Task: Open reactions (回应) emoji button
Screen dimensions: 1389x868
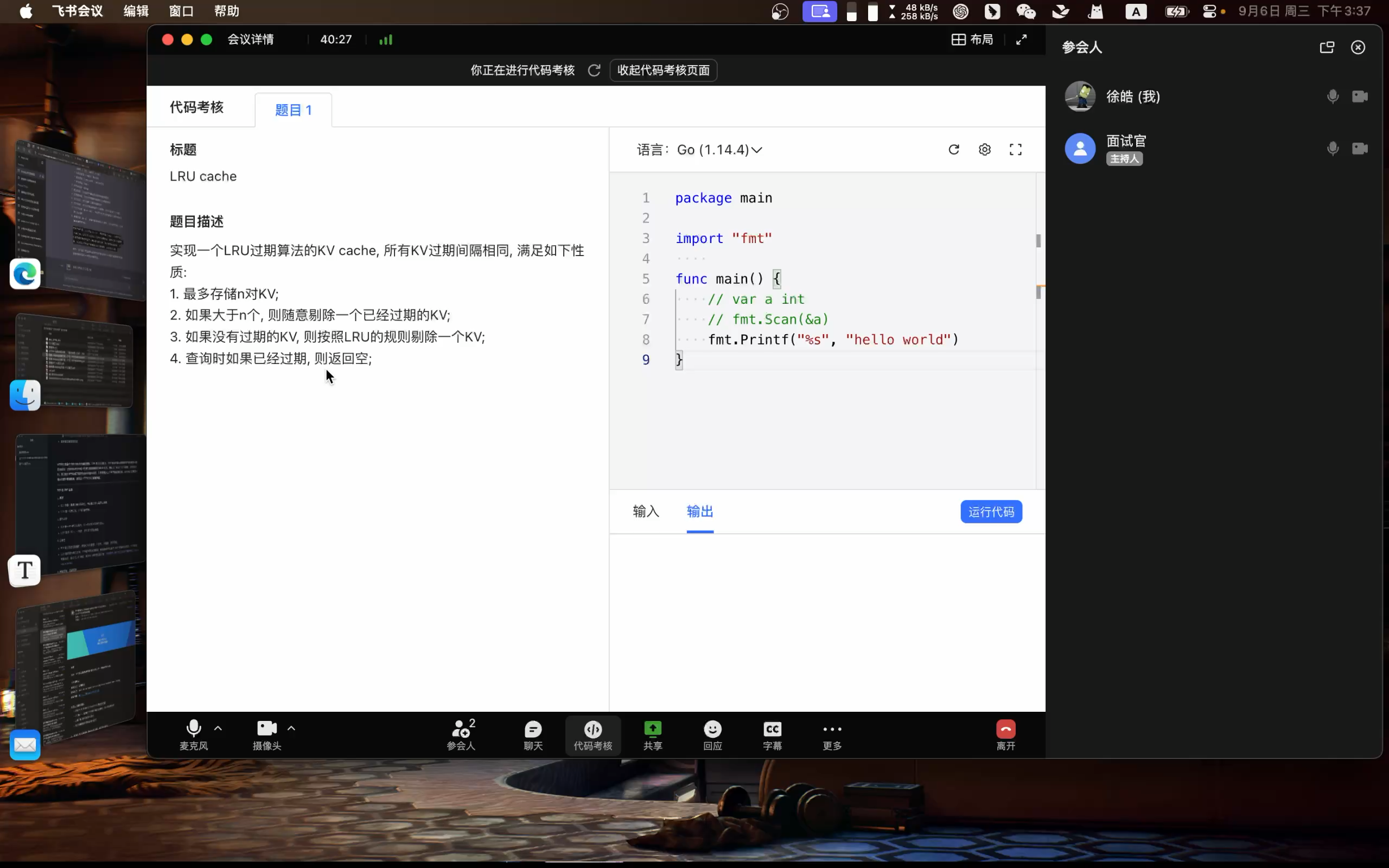Action: (x=713, y=735)
